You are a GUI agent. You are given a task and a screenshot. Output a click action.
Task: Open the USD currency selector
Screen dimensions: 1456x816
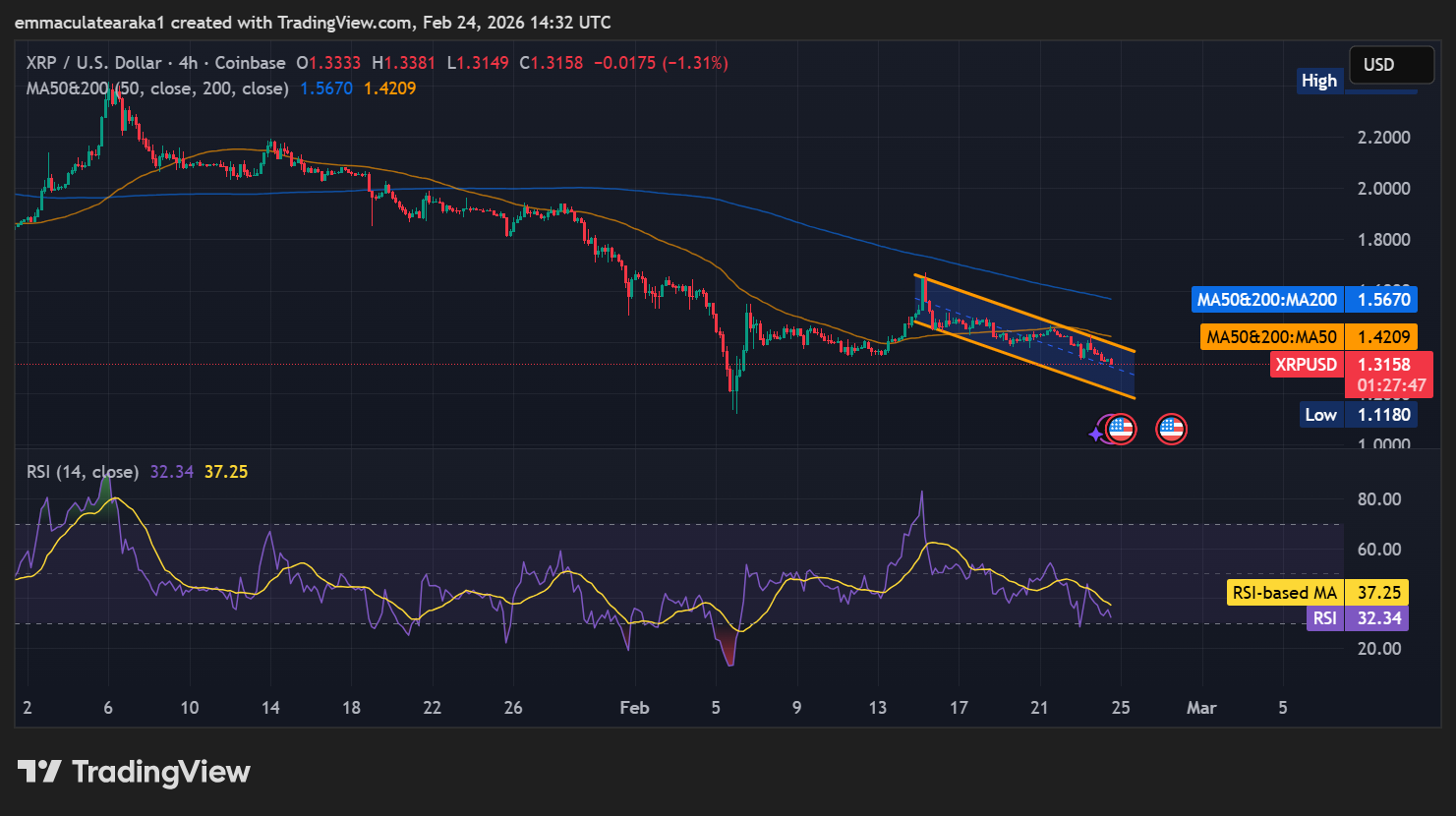[1390, 64]
